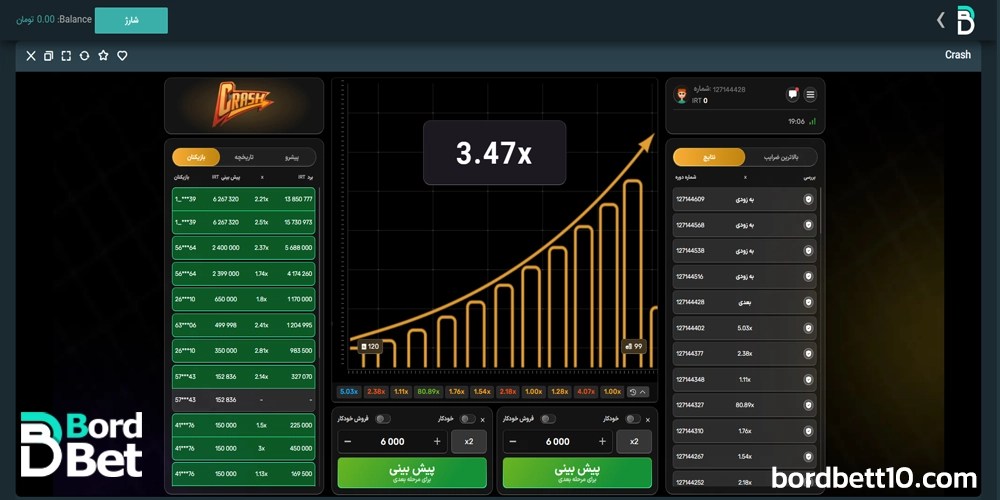Click the 80.89x multiplier in history strip
1000x500 pixels.
(428, 392)
